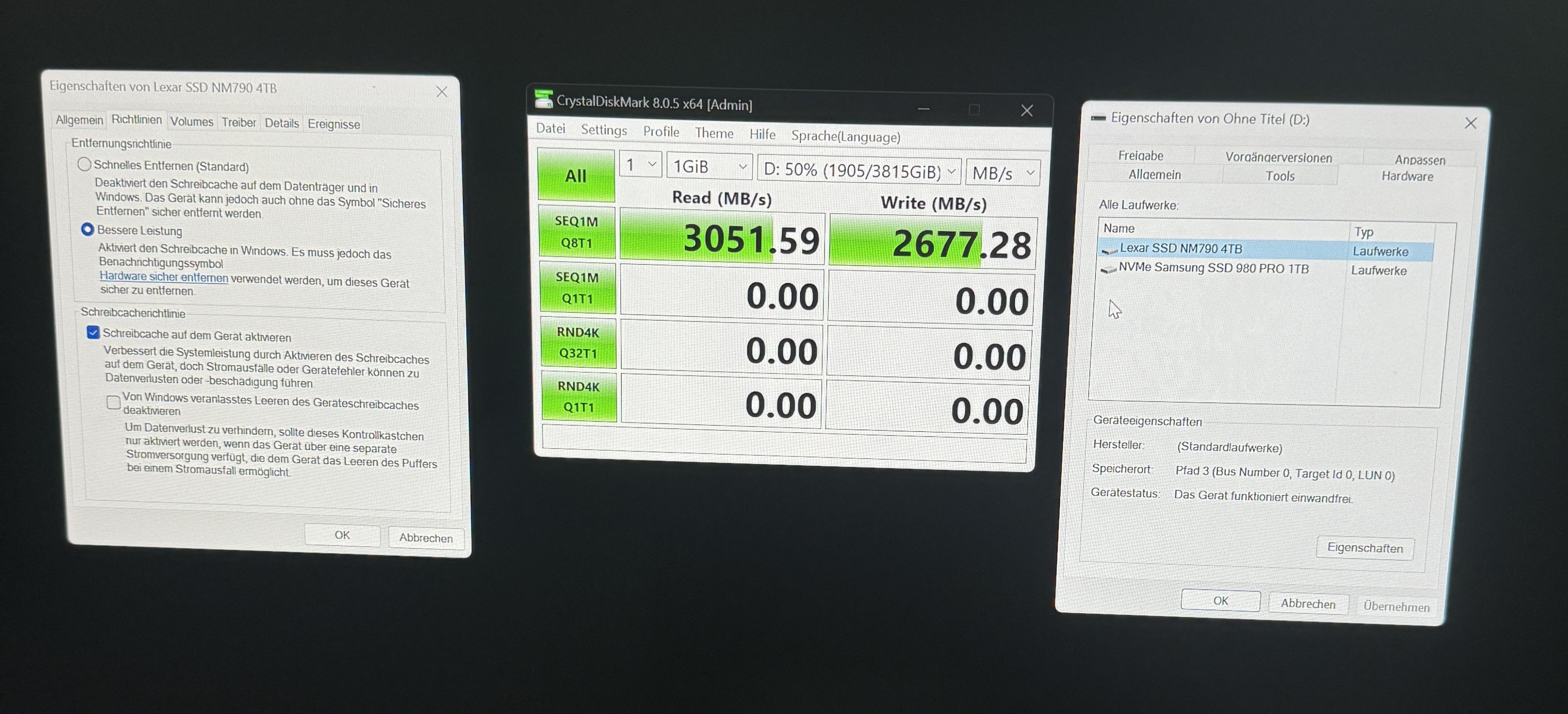The height and width of the screenshot is (714, 1568).
Task: Open the test count dropdown showing 1
Action: tap(640, 165)
